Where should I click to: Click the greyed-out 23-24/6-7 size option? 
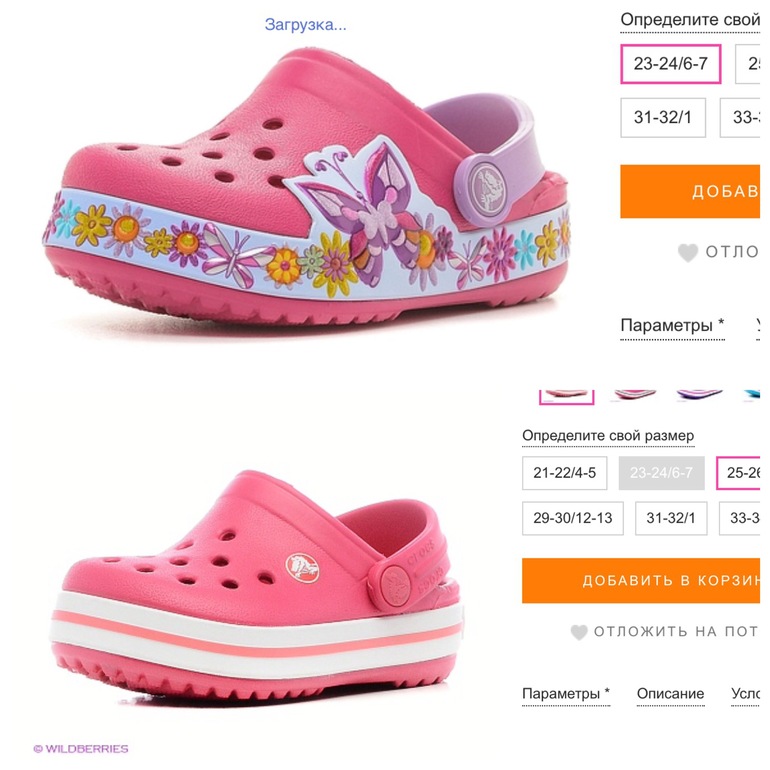point(662,472)
